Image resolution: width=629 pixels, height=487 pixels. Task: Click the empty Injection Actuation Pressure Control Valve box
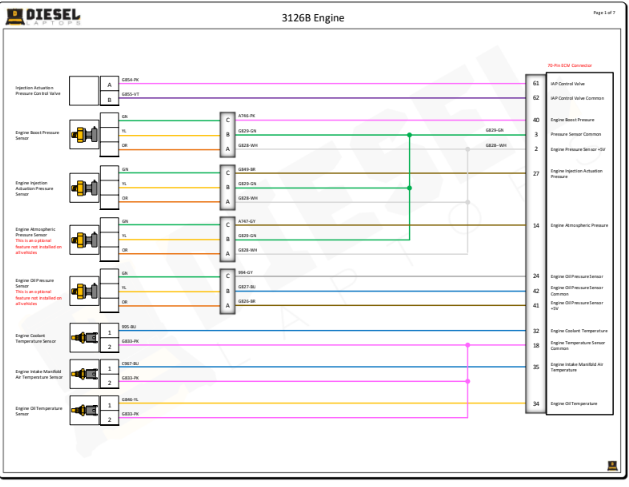[x=84, y=91]
